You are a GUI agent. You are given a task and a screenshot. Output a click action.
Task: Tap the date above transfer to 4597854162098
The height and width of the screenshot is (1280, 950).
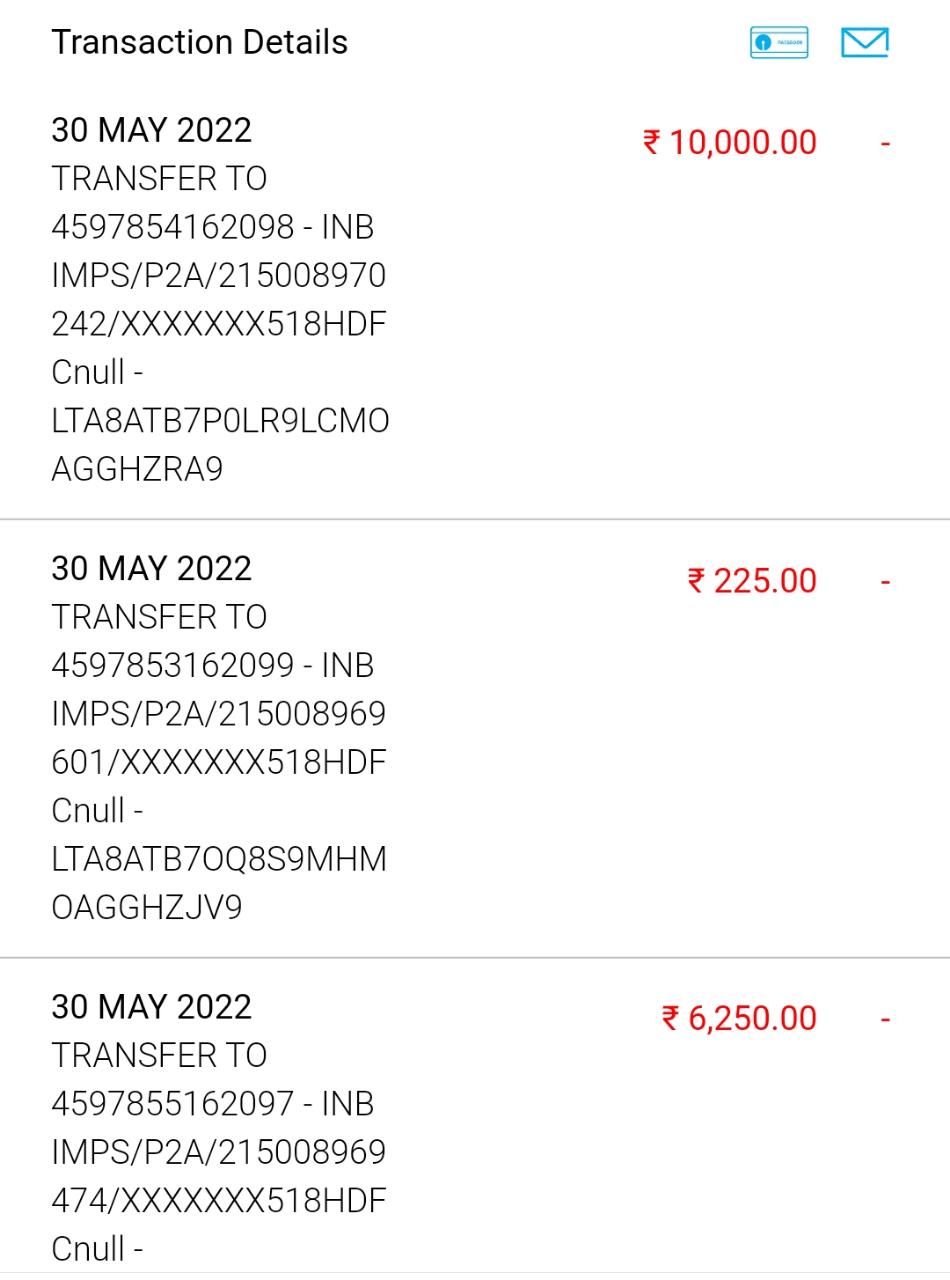pos(151,130)
